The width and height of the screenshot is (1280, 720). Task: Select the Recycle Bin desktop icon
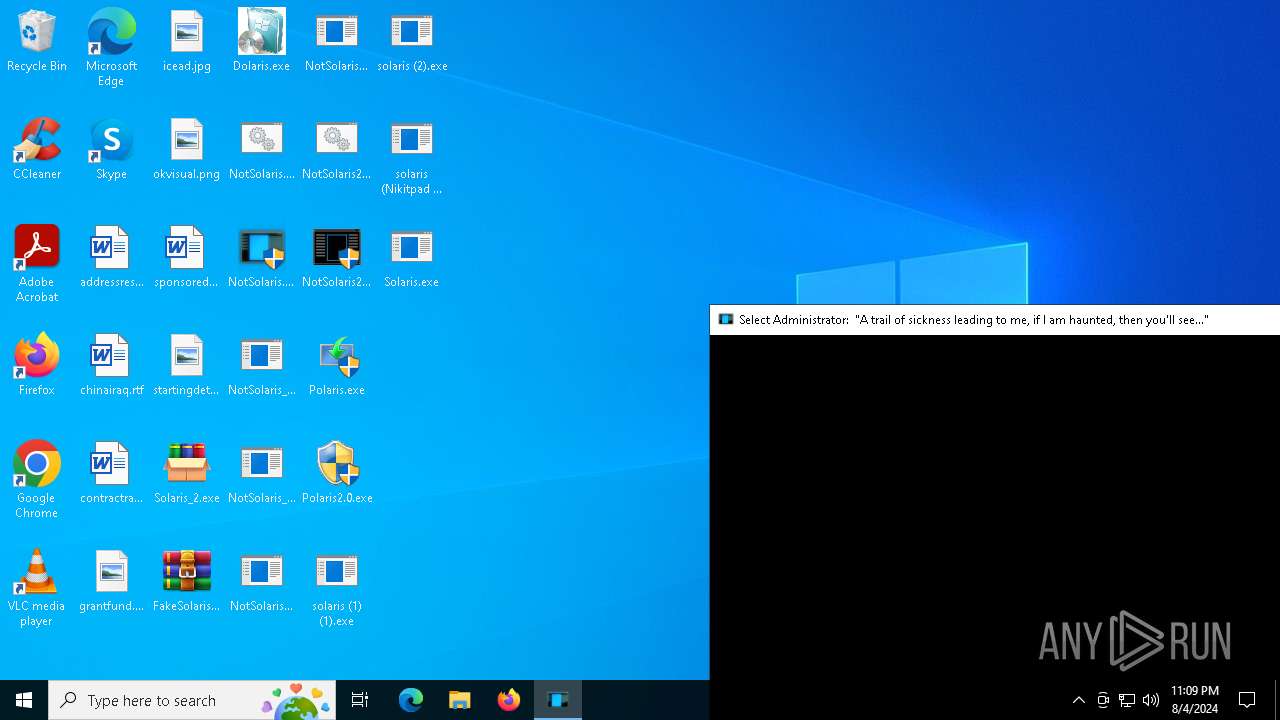point(37,41)
